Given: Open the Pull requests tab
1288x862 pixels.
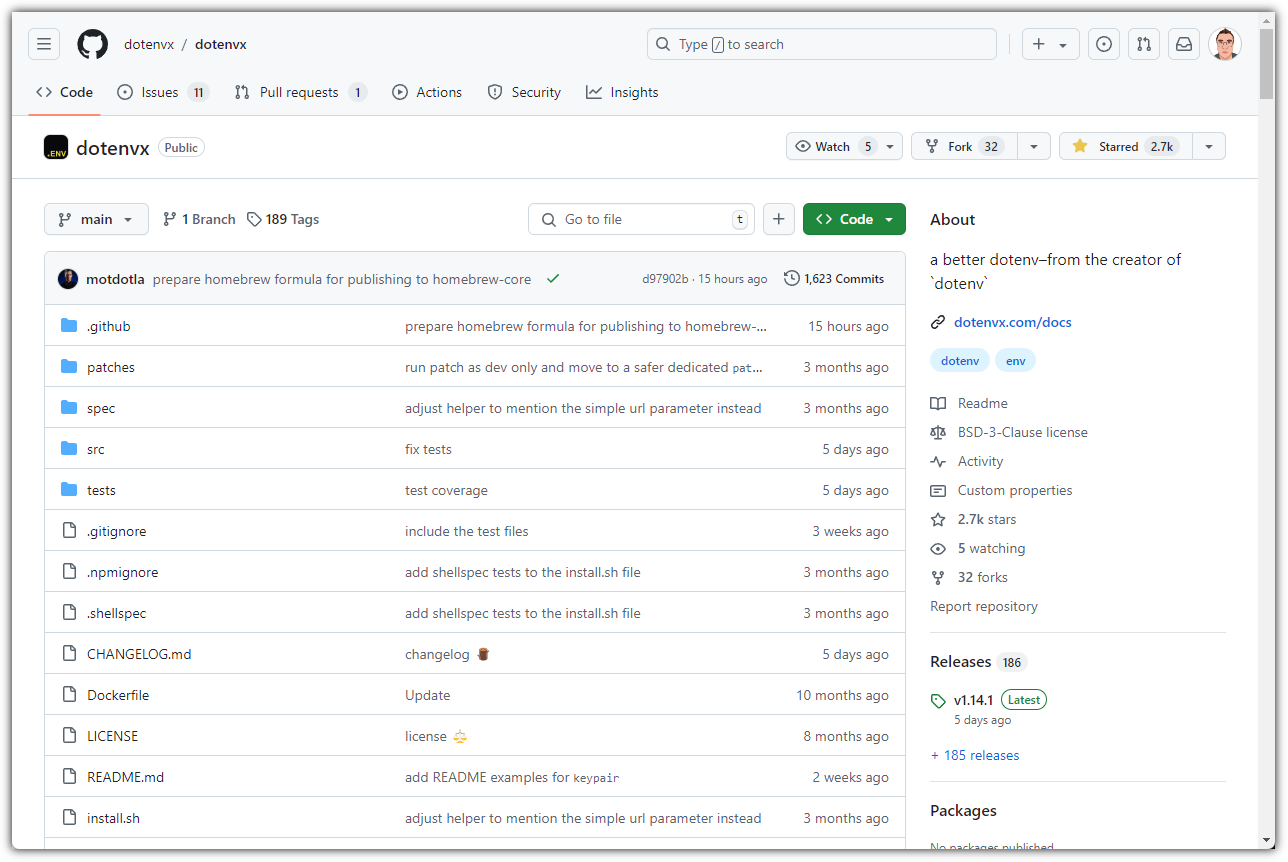Looking at the screenshot, I should coord(300,92).
